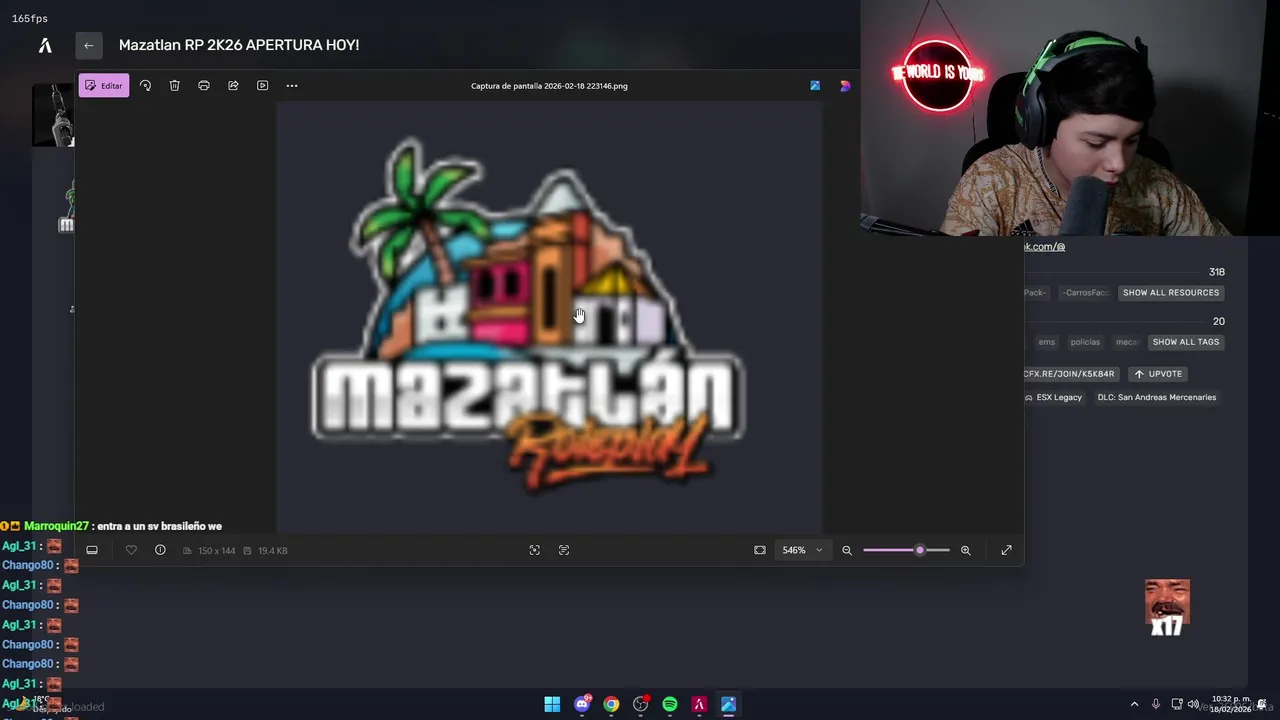Activate the visual search scan icon
The width and height of the screenshot is (1280, 720).
[535, 550]
